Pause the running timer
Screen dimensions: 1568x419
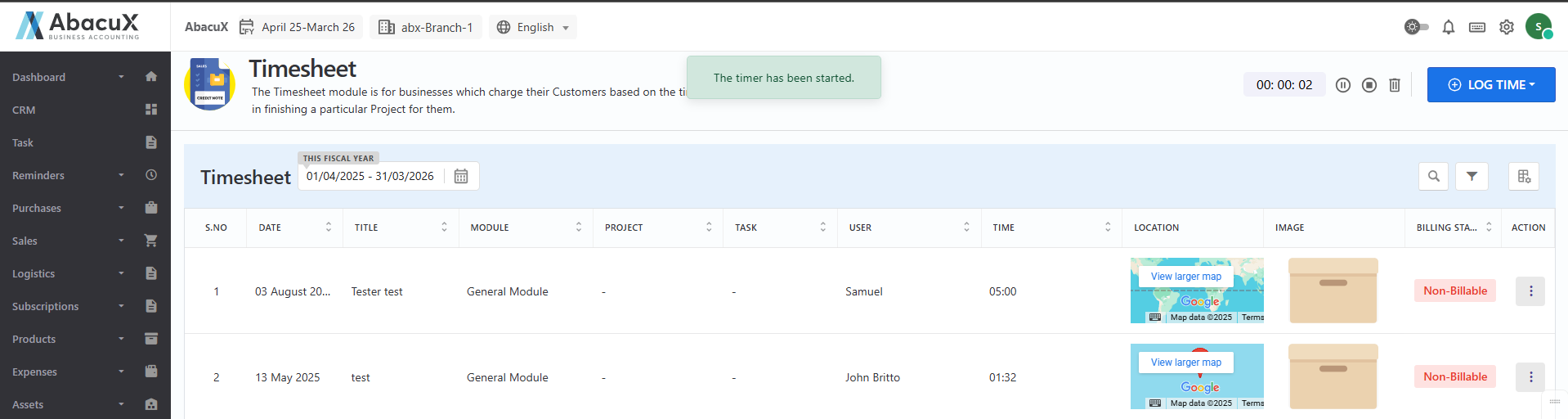(x=1342, y=85)
